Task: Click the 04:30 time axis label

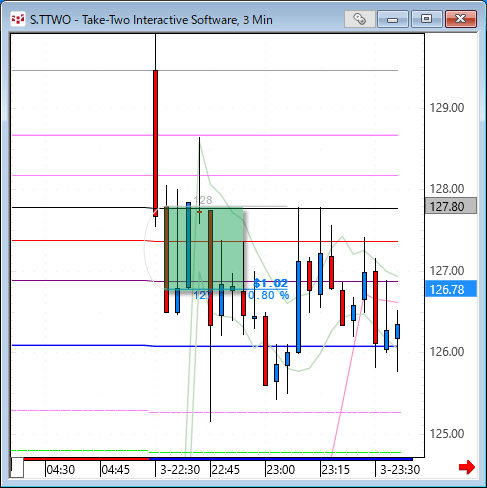Action: (61, 470)
